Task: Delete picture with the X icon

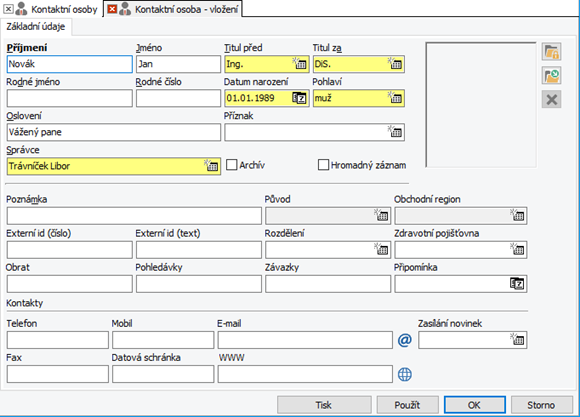Action: pyautogui.click(x=552, y=99)
